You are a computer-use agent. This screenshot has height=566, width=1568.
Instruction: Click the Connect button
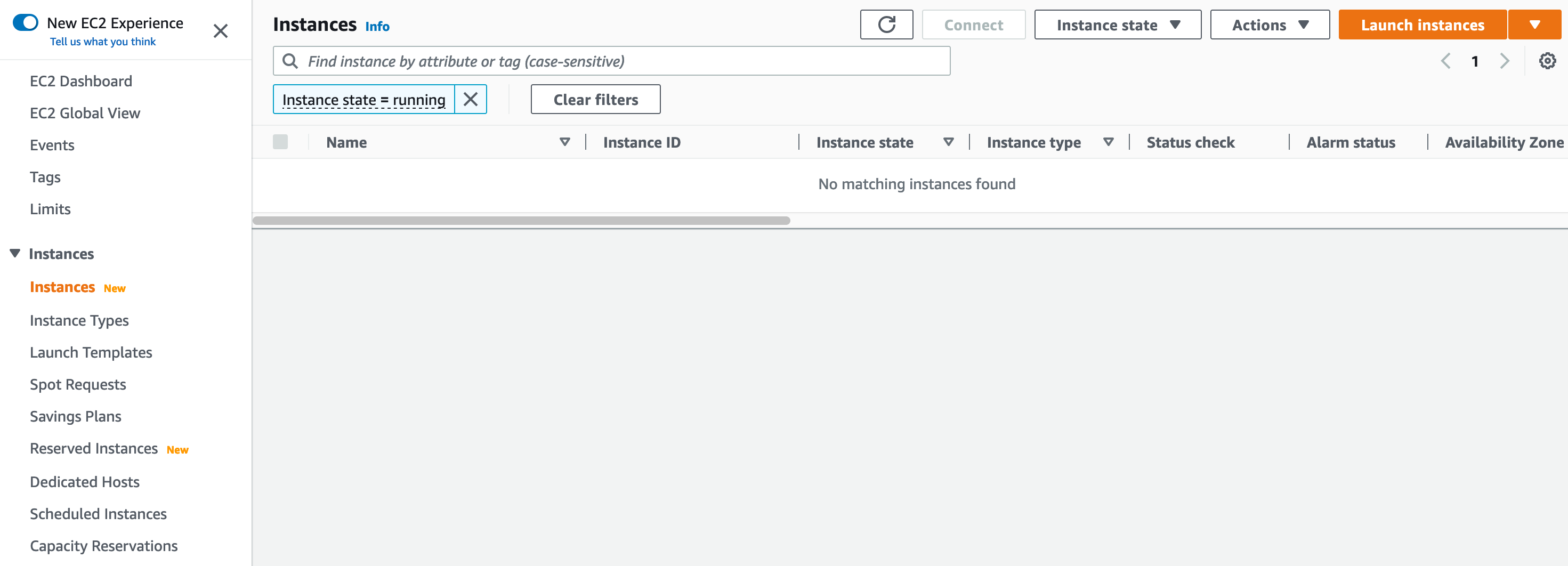(973, 25)
